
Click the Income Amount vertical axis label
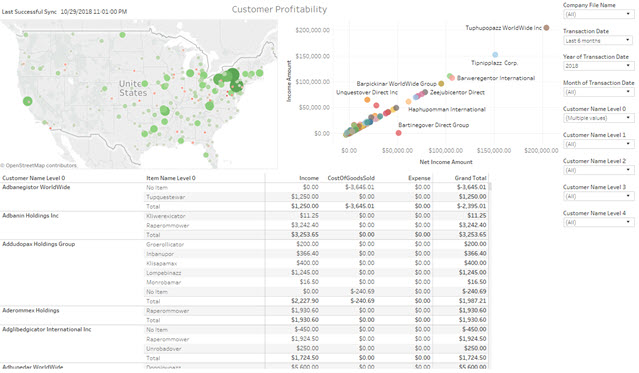289,81
